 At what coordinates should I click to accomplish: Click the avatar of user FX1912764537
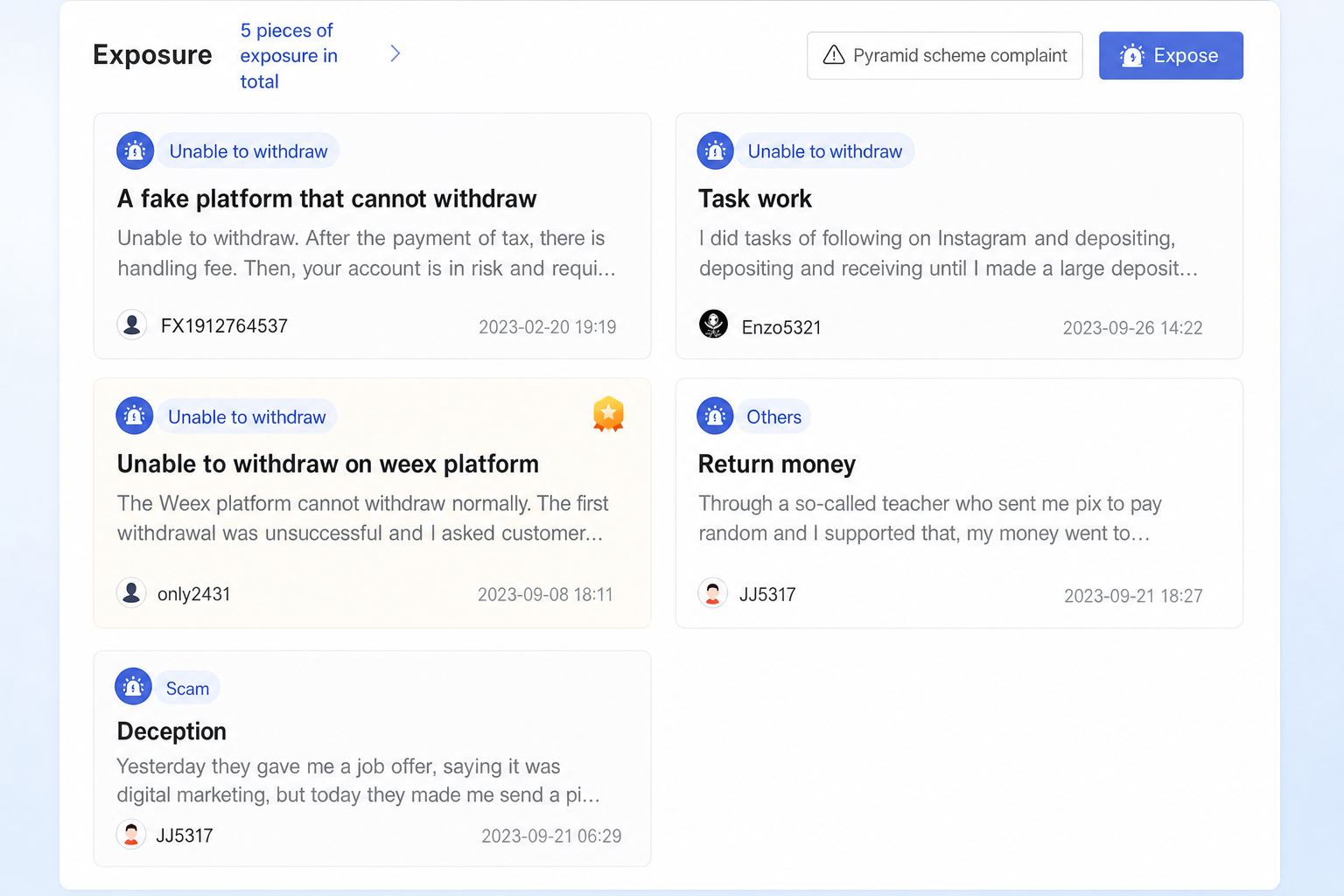(132, 325)
